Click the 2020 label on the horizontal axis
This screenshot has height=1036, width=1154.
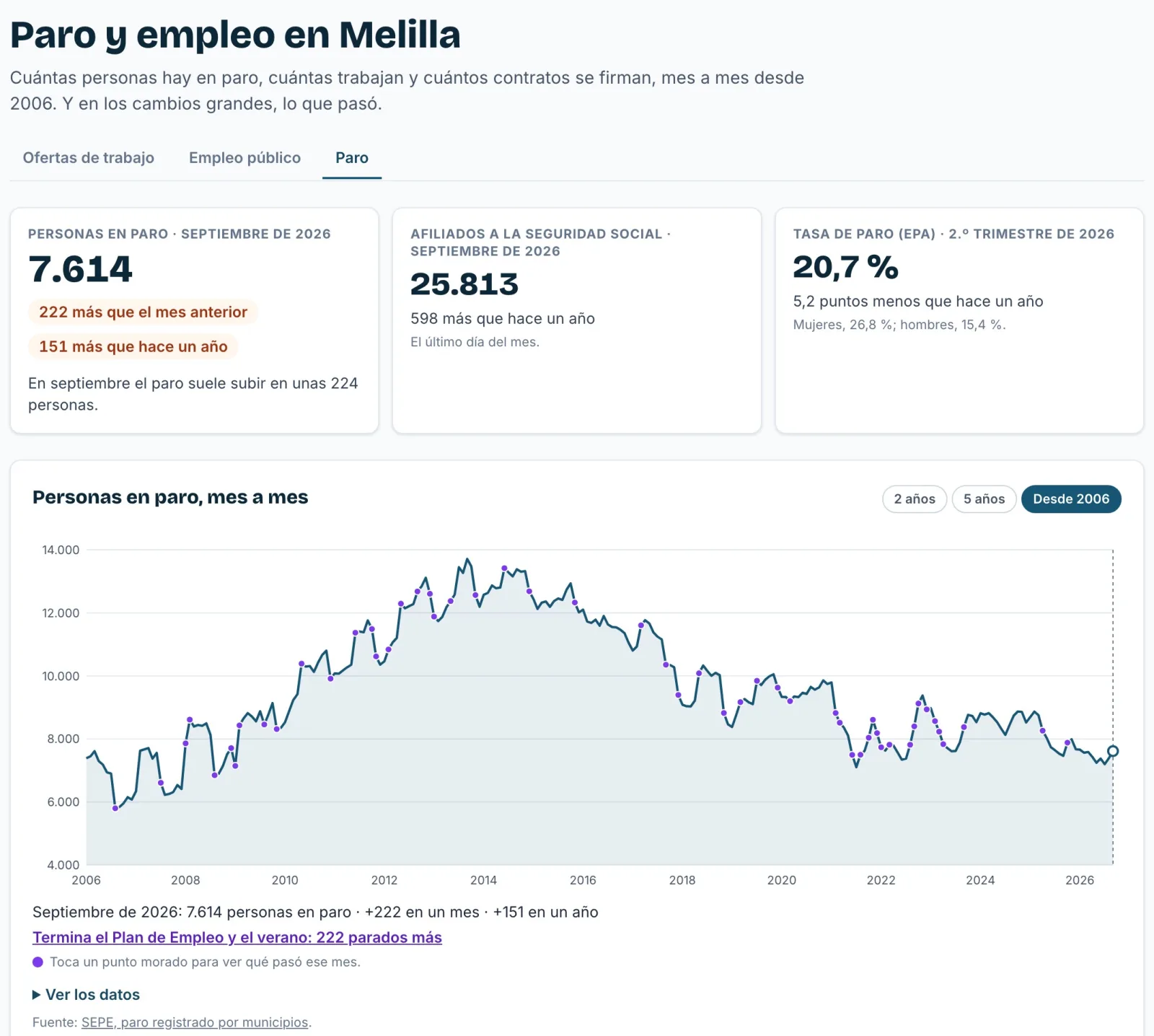[x=782, y=880]
